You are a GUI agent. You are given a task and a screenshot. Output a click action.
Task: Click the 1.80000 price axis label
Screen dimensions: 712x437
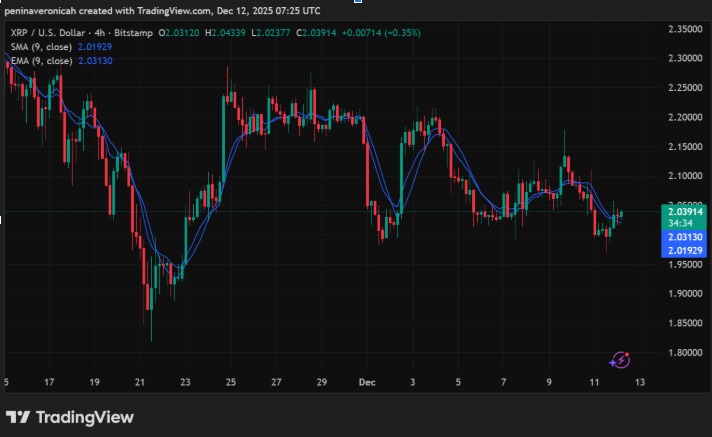pyautogui.click(x=685, y=353)
